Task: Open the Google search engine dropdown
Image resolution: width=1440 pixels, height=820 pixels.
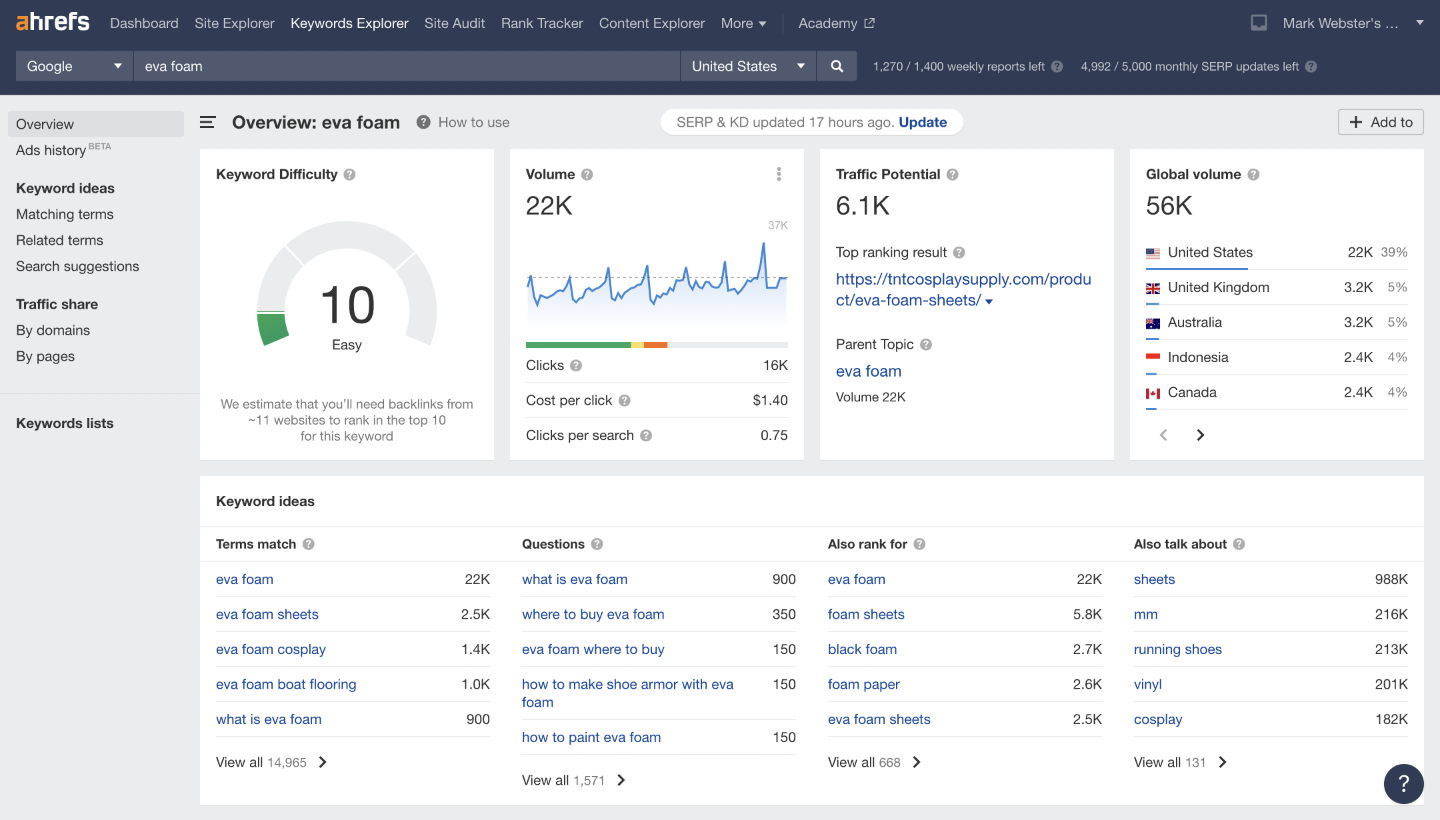Action: click(75, 66)
